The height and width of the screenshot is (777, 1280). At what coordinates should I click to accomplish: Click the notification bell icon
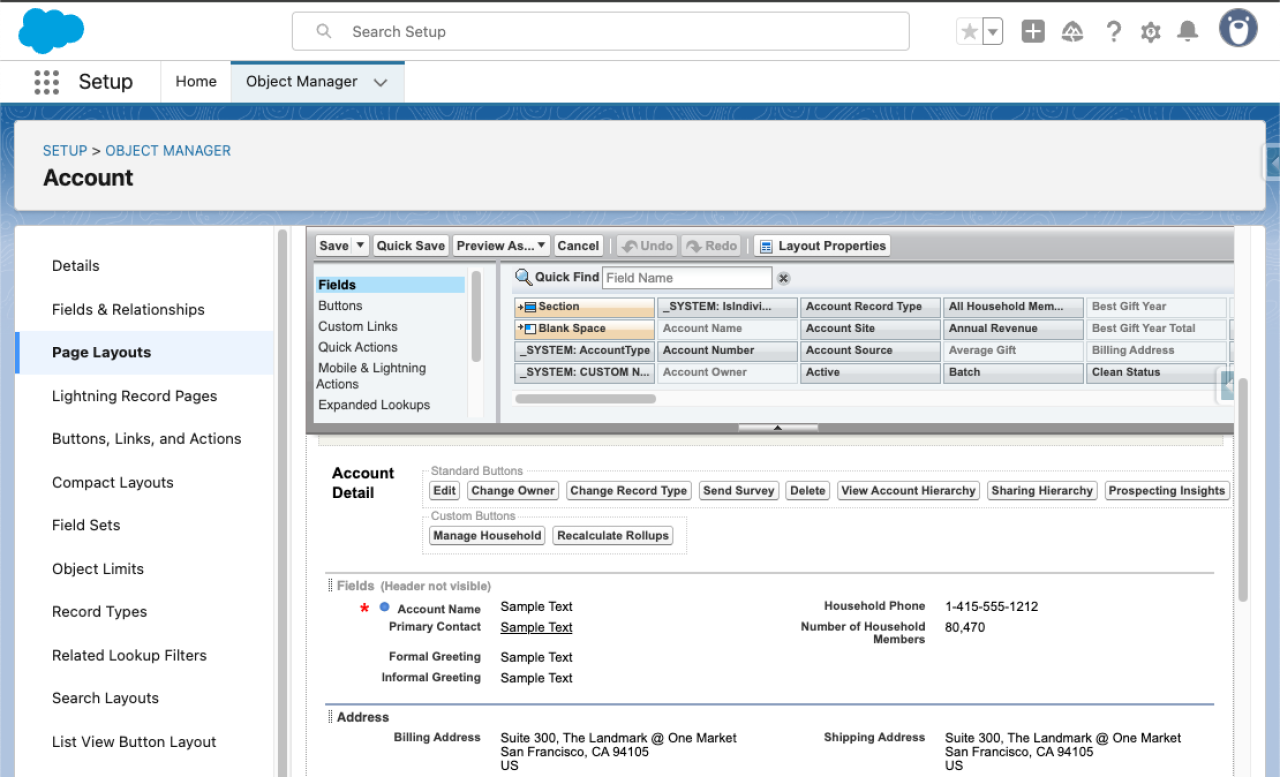(1187, 31)
